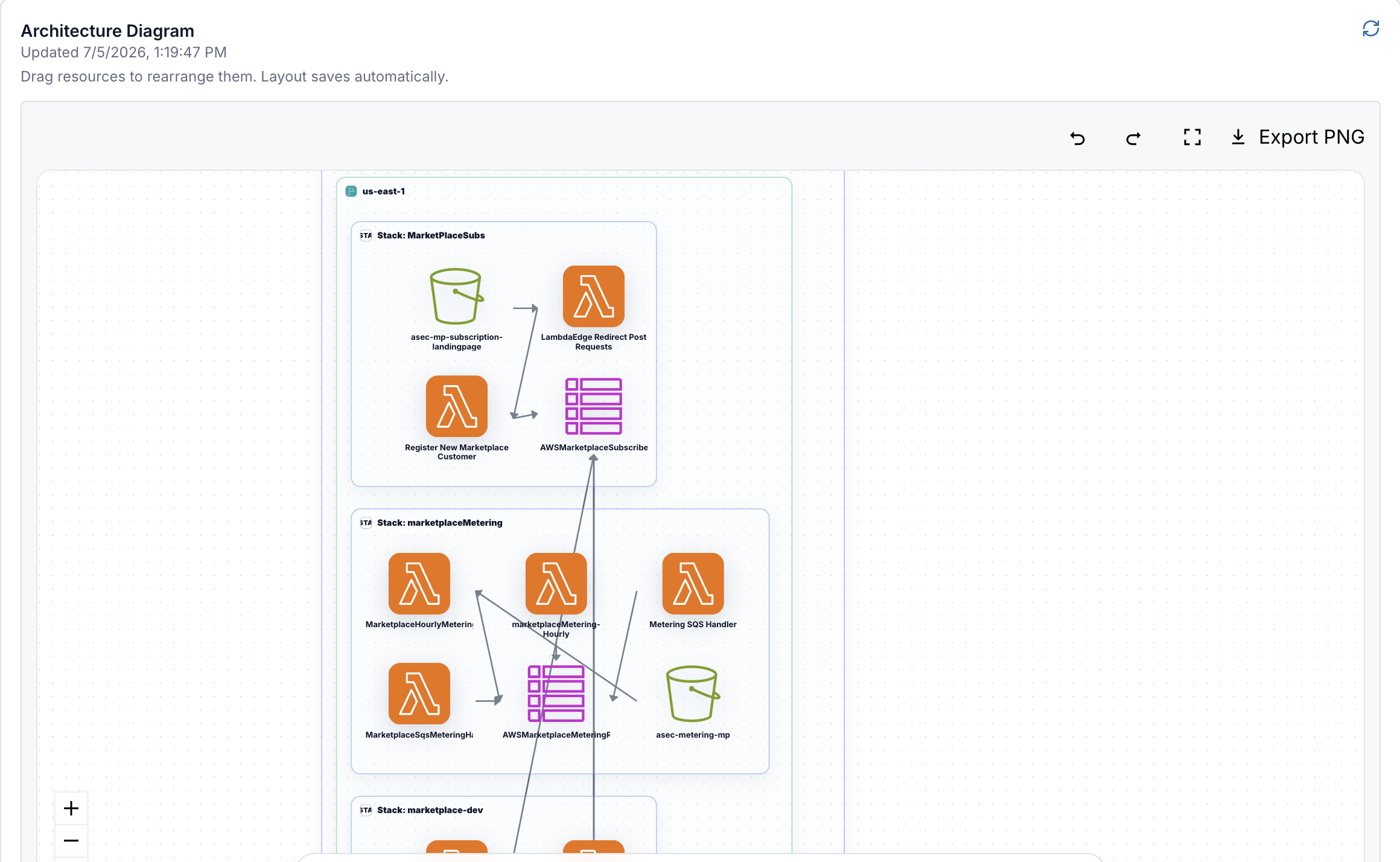The height and width of the screenshot is (862, 1400).
Task: Select the Metering SQS Handler lambda
Action: (693, 584)
